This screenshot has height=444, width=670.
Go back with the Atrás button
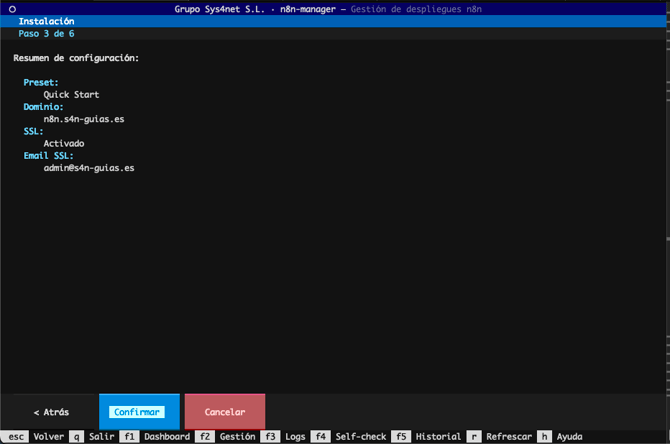(50, 412)
